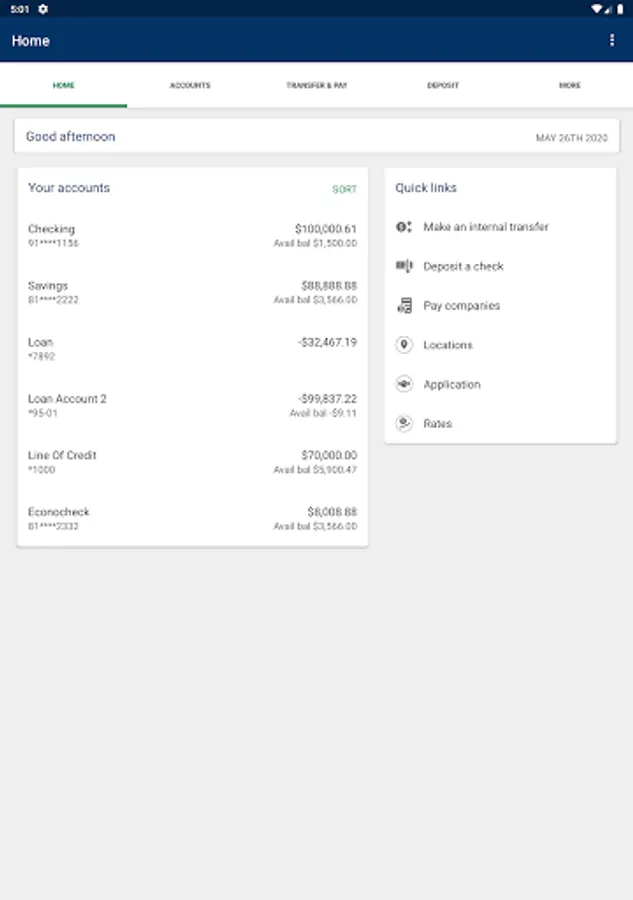Click the Make an internal transfer link
Screen dimensions: 633x900
pyautogui.click(x=486, y=227)
